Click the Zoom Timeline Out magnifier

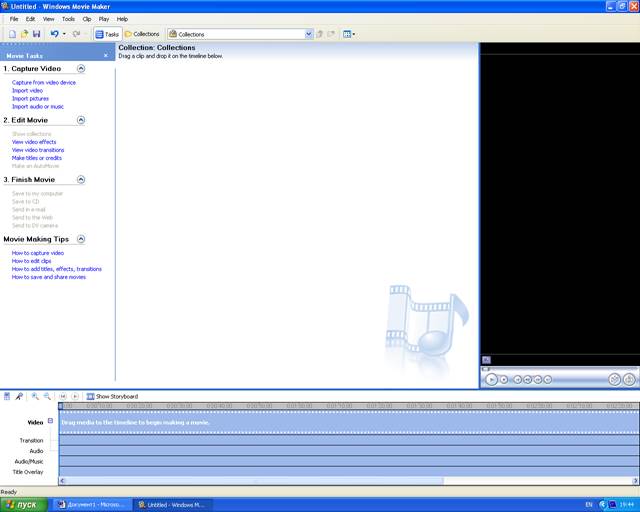[x=47, y=396]
